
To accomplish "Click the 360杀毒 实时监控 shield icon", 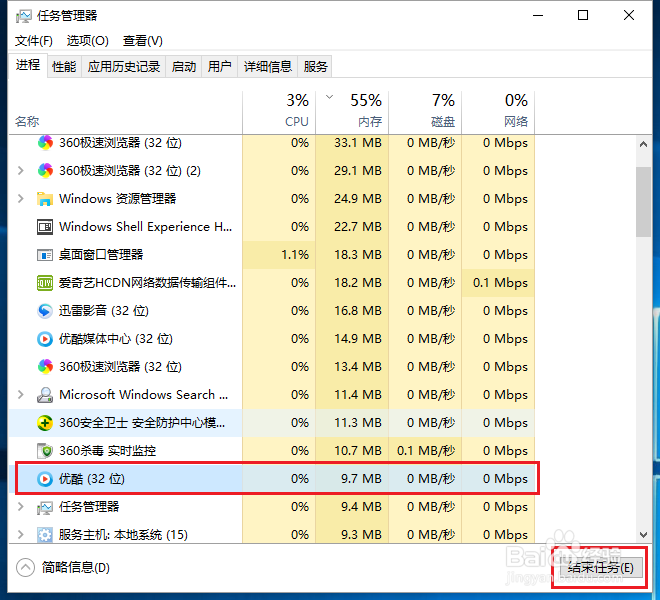I will [x=45, y=451].
